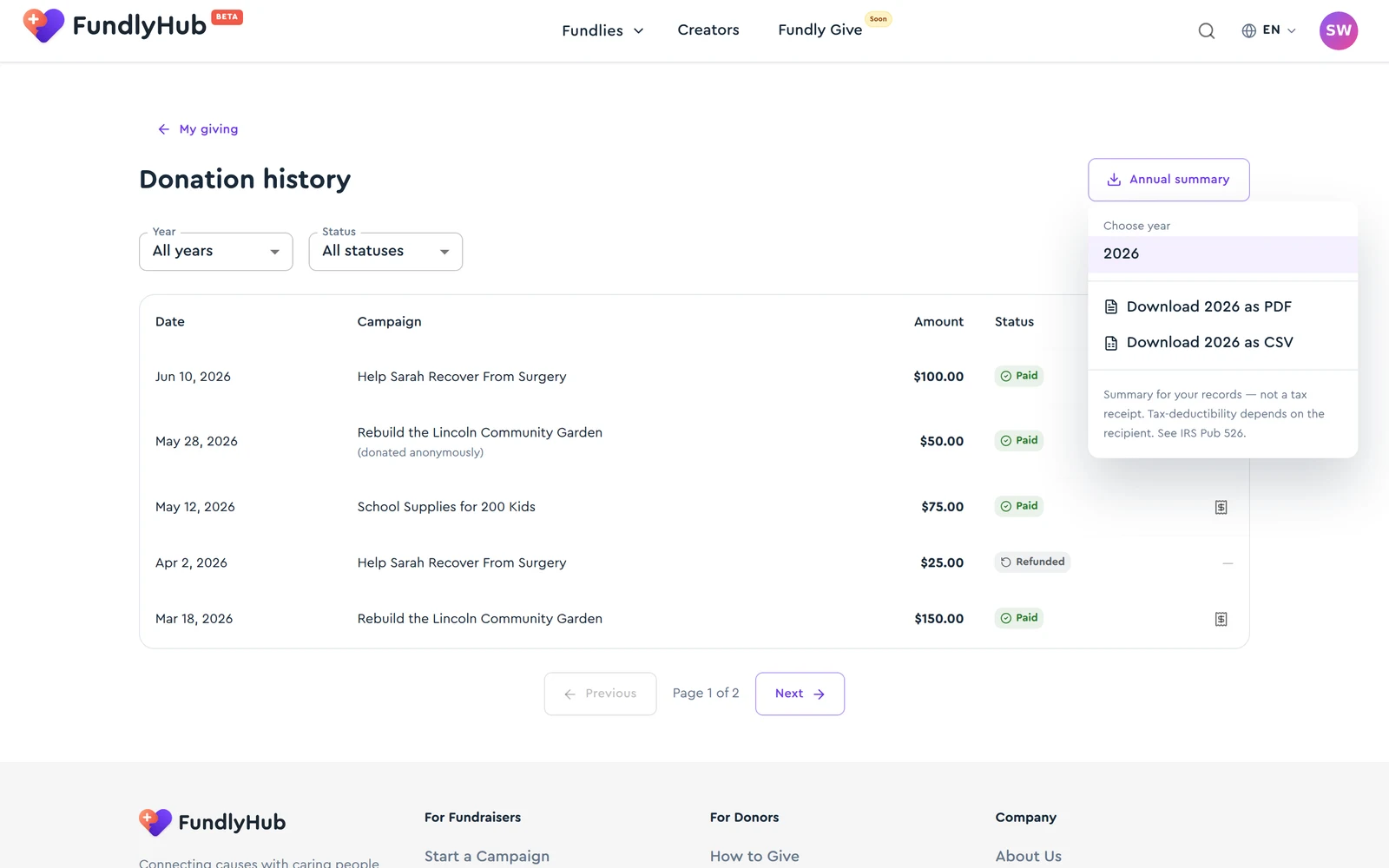Click the '$25.00' refunded amount
The image size is (1389, 868).
click(942, 562)
